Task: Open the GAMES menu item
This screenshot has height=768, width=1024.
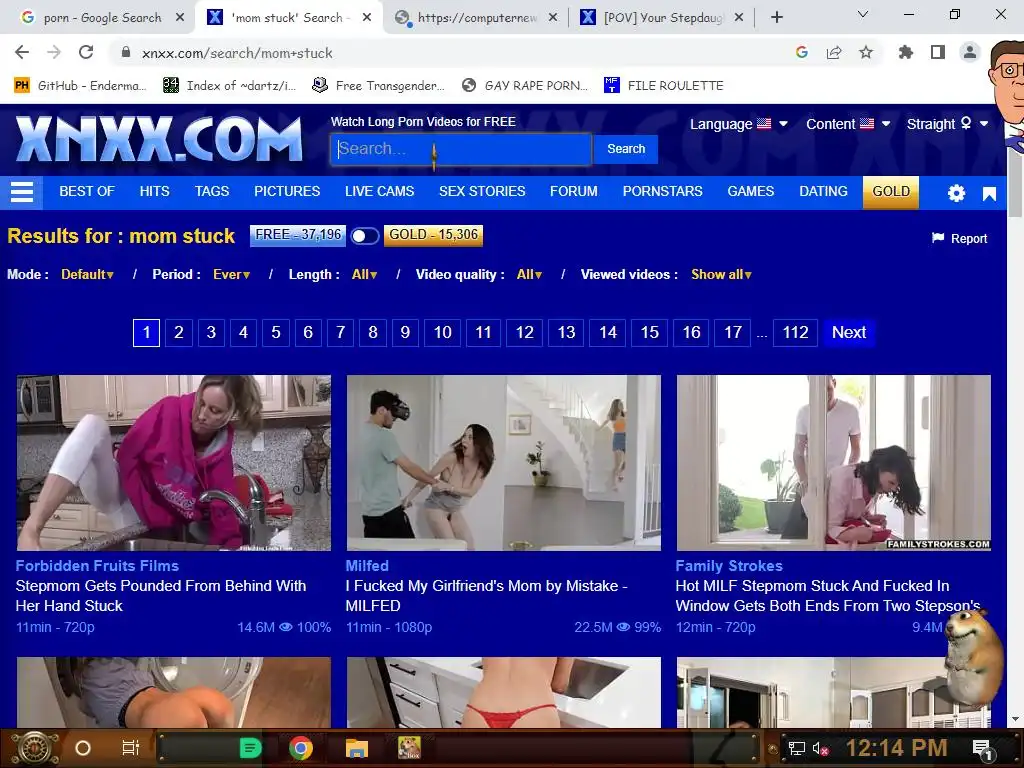Action: point(750,191)
